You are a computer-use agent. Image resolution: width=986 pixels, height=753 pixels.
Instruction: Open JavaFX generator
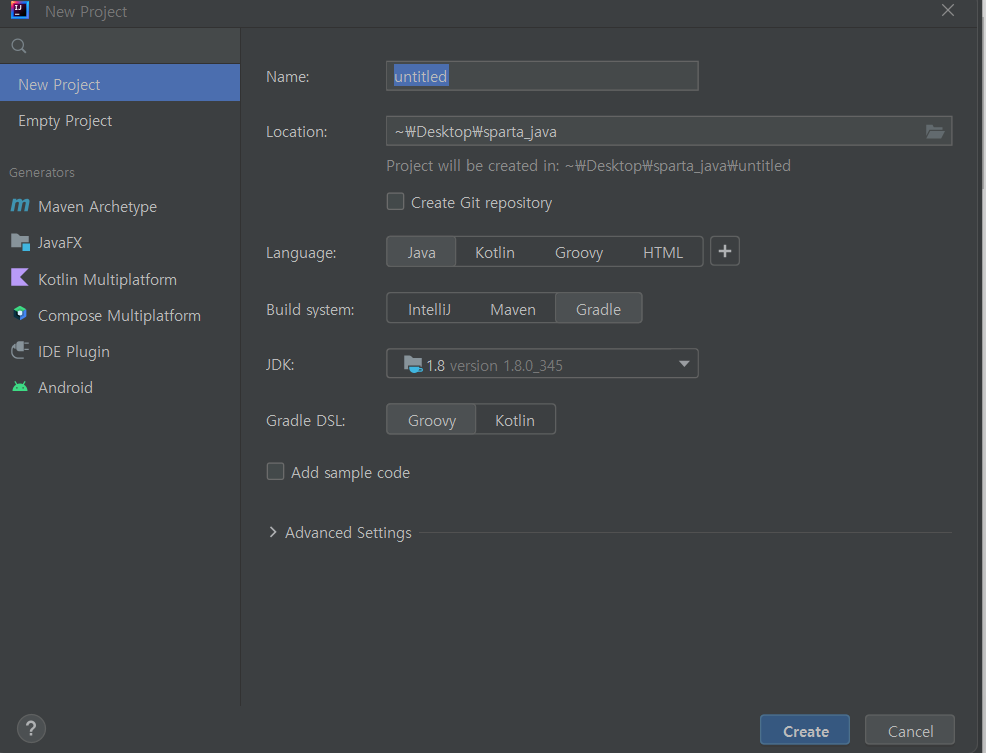[x=119, y=242]
